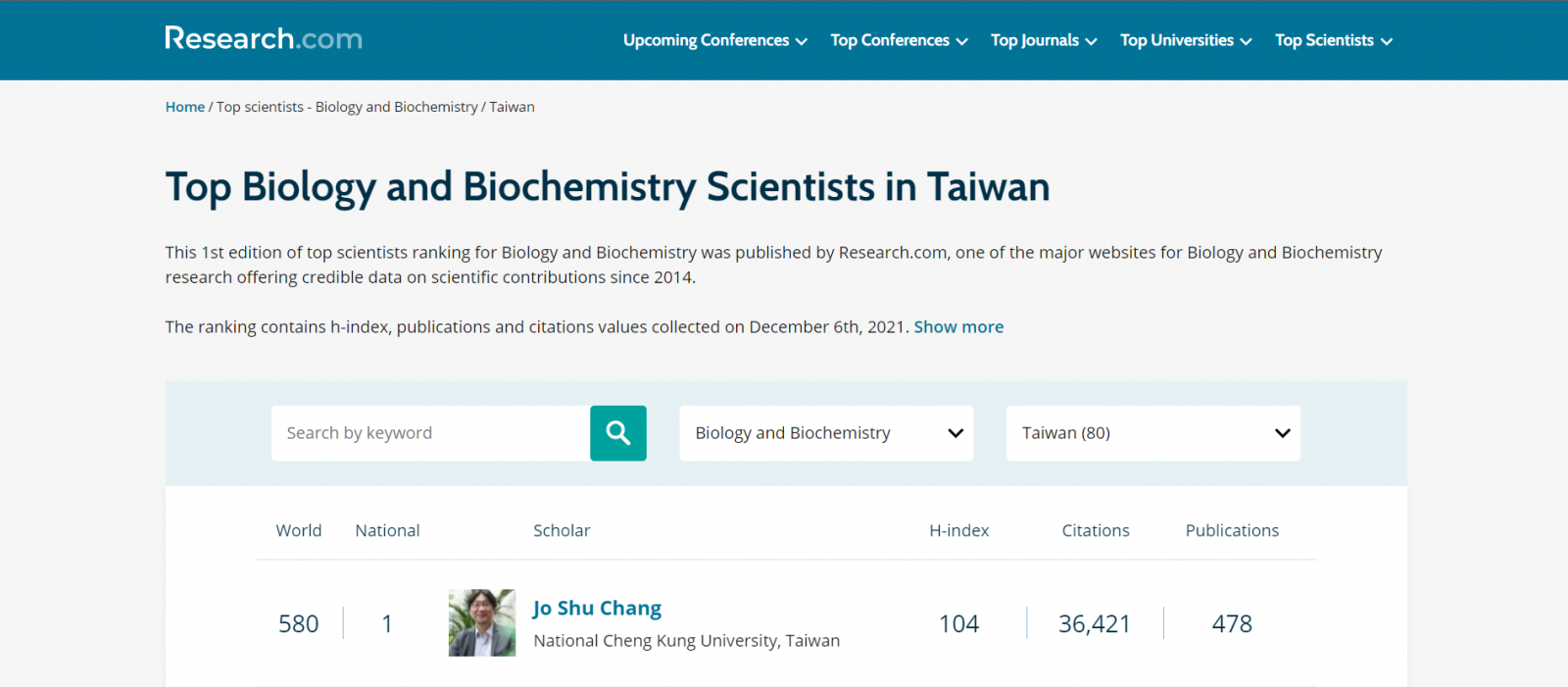The image size is (1568, 687).
Task: Click the World rank column header
Action: 298,530
